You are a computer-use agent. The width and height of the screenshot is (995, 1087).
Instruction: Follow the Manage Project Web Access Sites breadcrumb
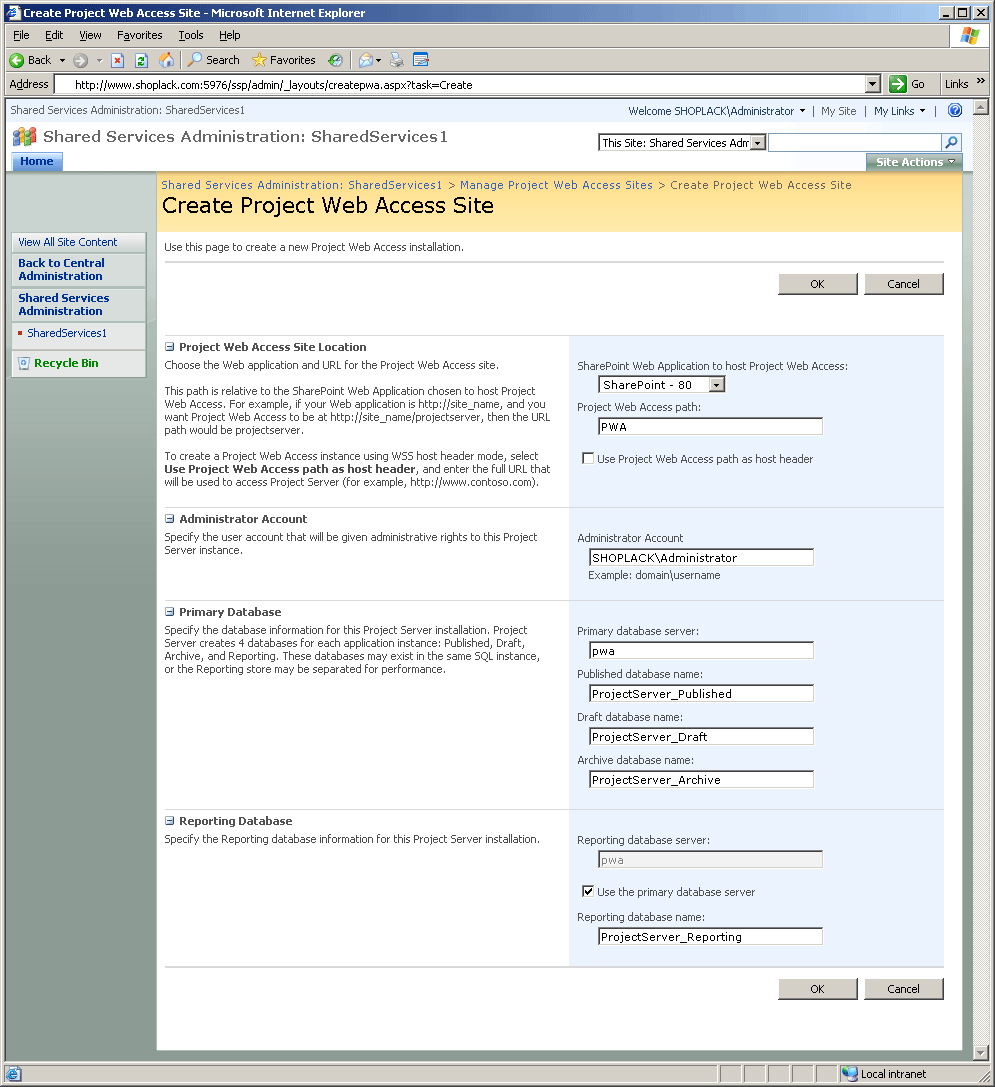557,185
